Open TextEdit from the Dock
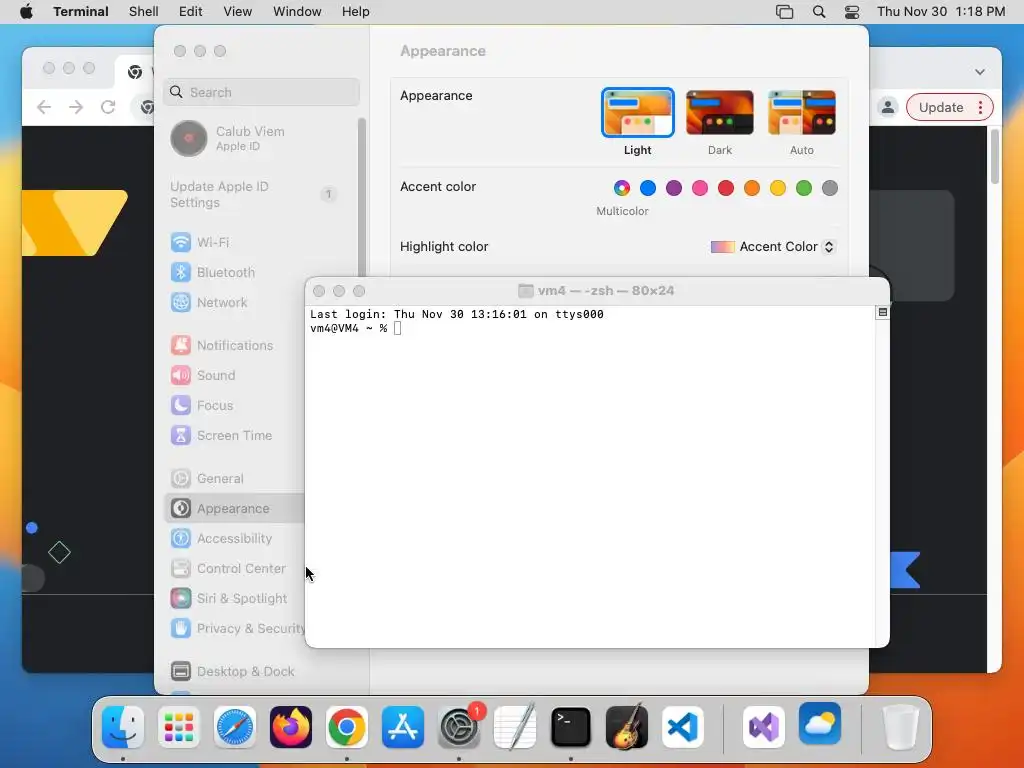The width and height of the screenshot is (1024, 768). 515,727
